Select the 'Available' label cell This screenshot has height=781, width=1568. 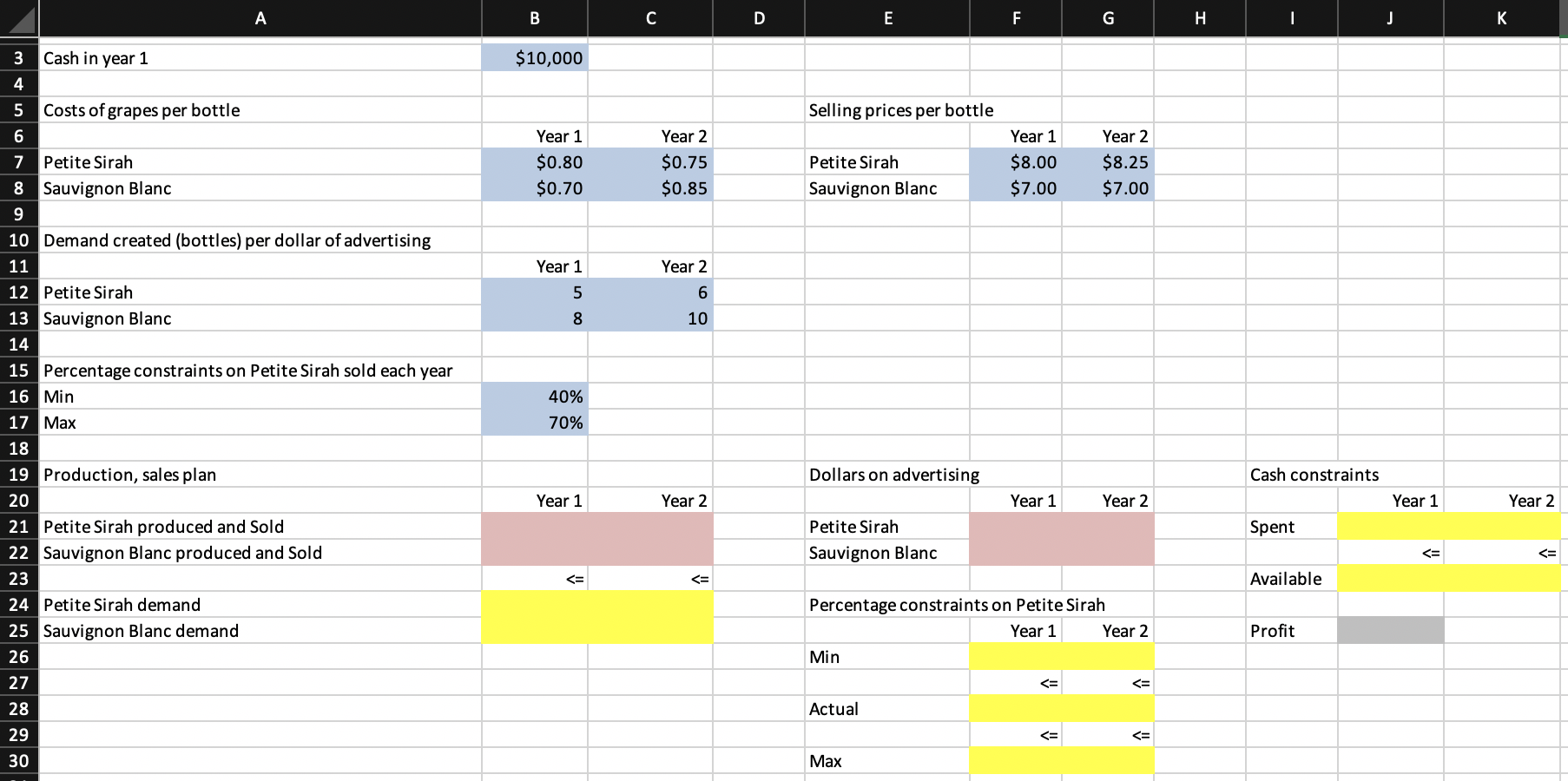click(x=1292, y=579)
